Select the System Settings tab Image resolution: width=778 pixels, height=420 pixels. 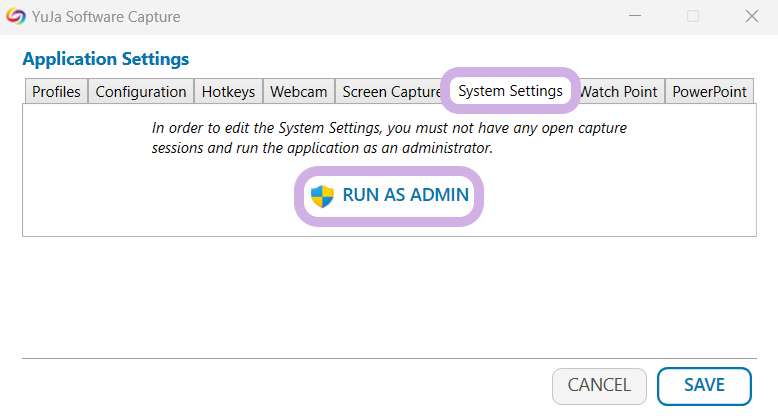point(510,91)
